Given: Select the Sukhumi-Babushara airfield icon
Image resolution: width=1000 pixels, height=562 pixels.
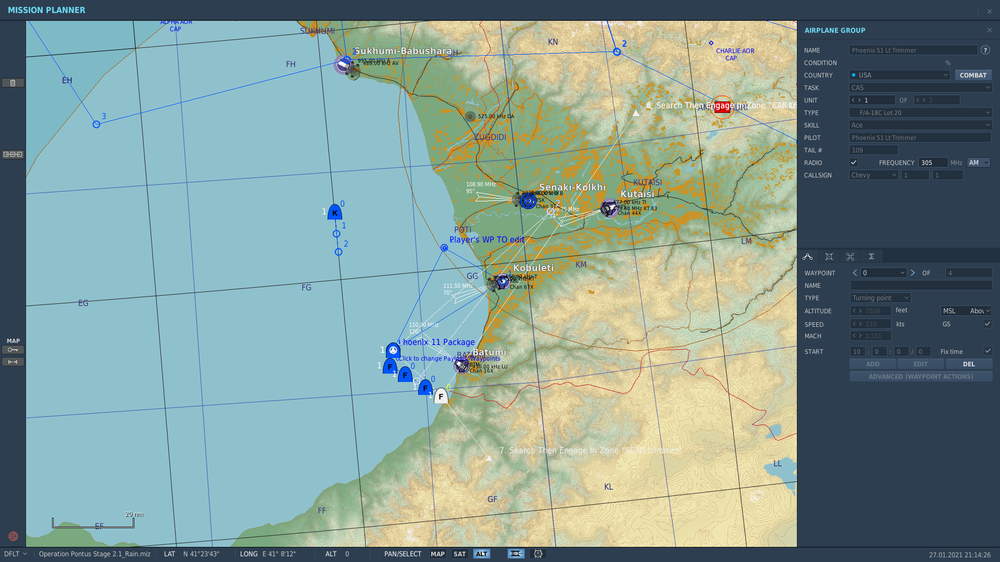Looking at the screenshot, I should (344, 64).
